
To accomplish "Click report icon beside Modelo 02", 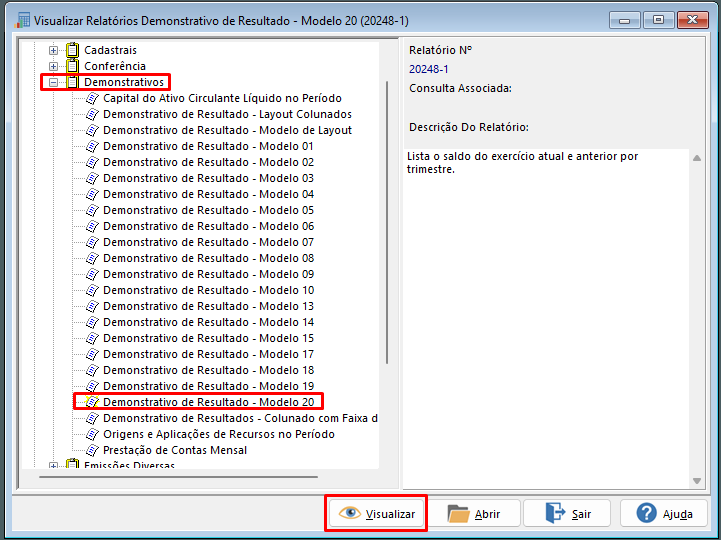I will pos(92,162).
